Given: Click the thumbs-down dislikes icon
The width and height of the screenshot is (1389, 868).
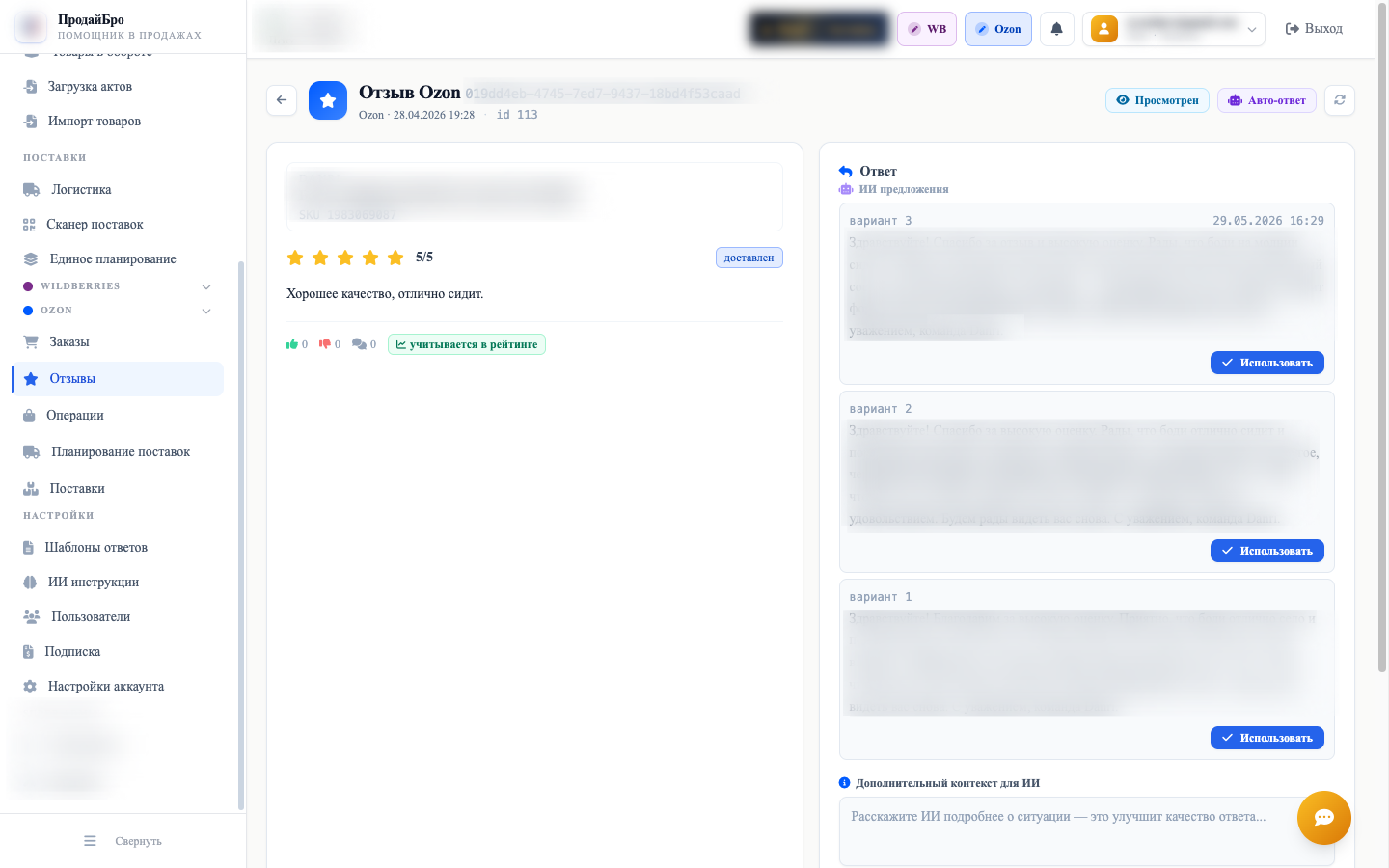Looking at the screenshot, I should 325,344.
